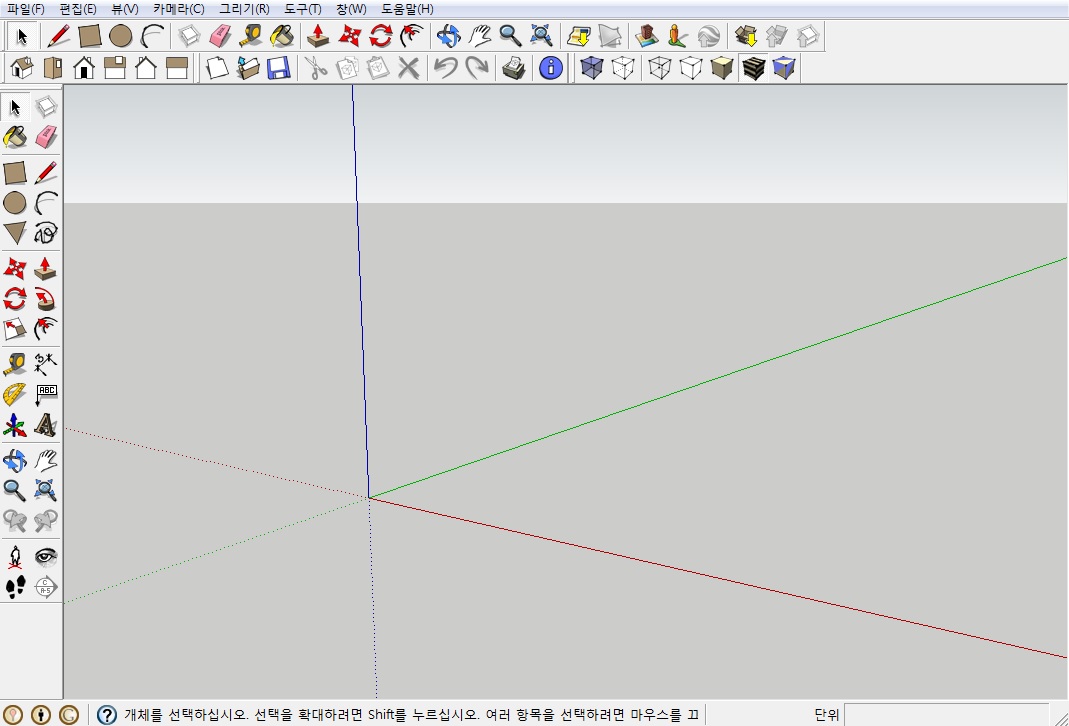Select Paint Bucket in left tool set
This screenshot has width=1069, height=726.
[15, 137]
